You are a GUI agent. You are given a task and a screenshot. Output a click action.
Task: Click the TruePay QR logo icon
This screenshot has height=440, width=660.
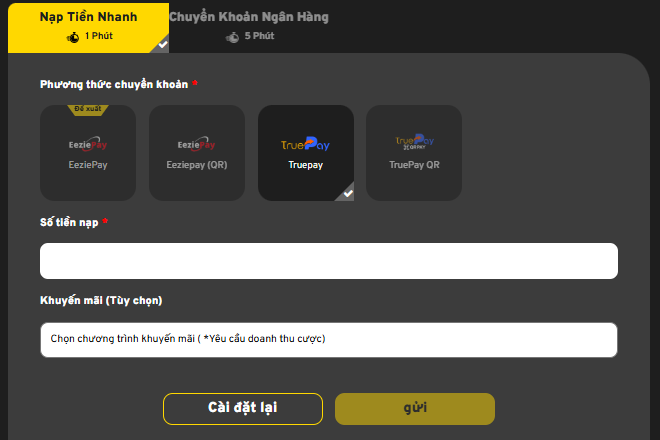[x=415, y=142]
